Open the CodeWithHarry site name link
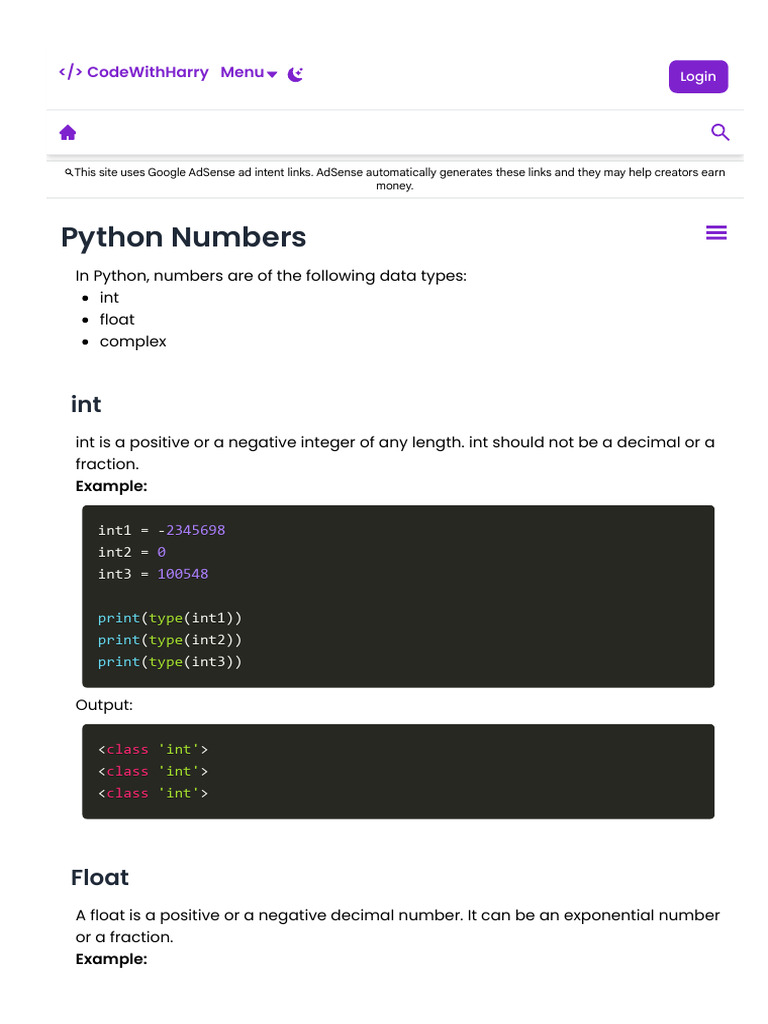The height and width of the screenshot is (1024, 768). (x=148, y=72)
